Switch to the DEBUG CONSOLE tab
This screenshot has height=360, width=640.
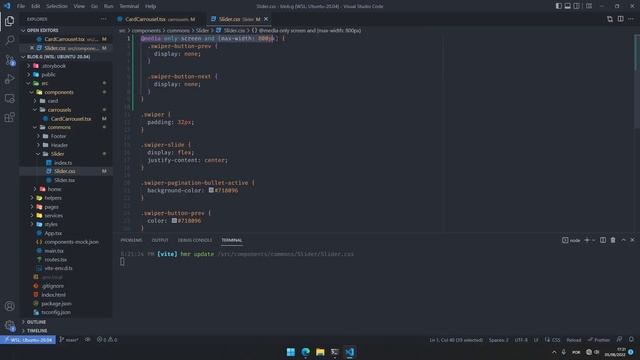[195, 240]
